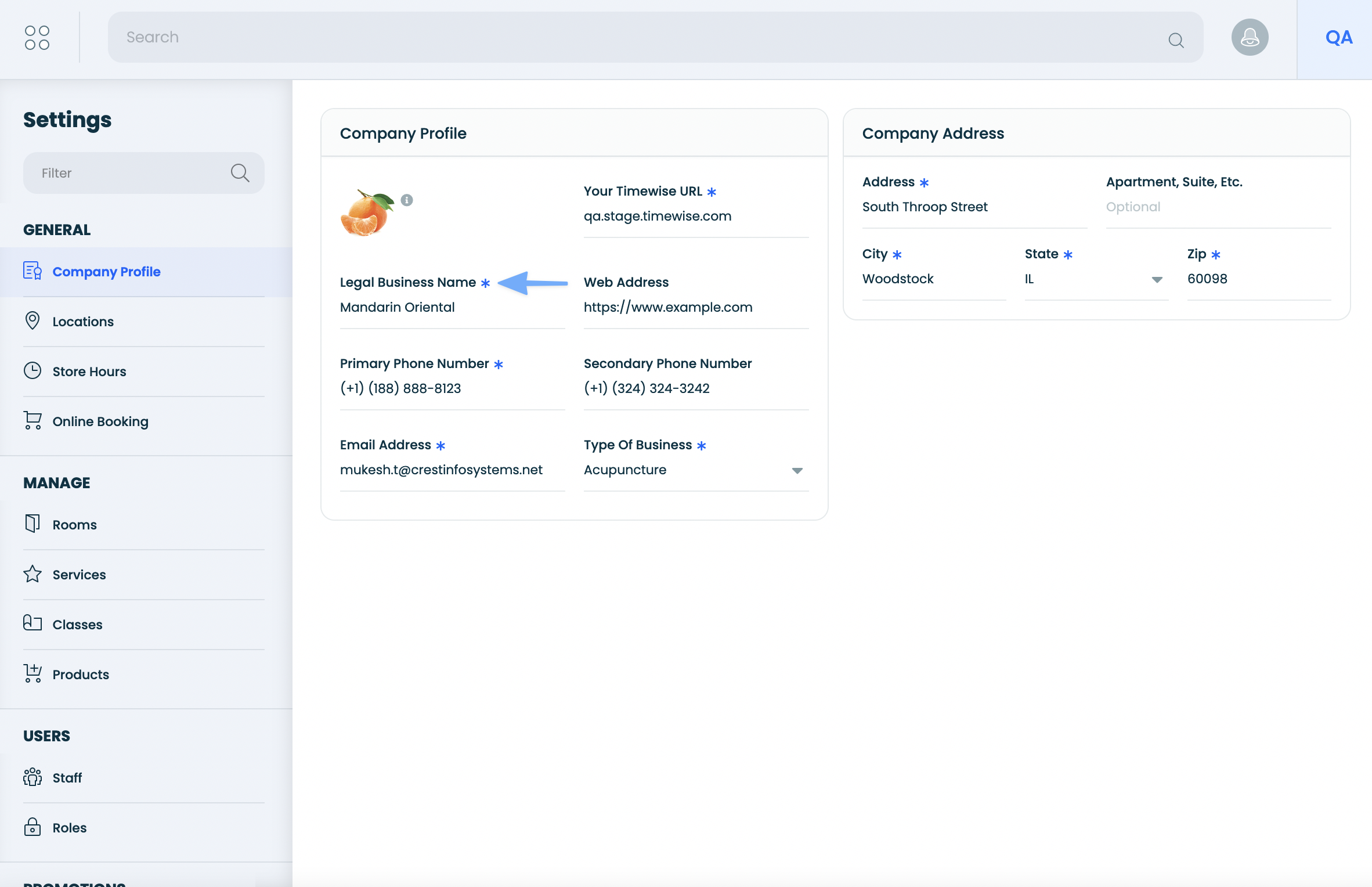
Task: Open the QA account menu
Action: tap(1338, 38)
